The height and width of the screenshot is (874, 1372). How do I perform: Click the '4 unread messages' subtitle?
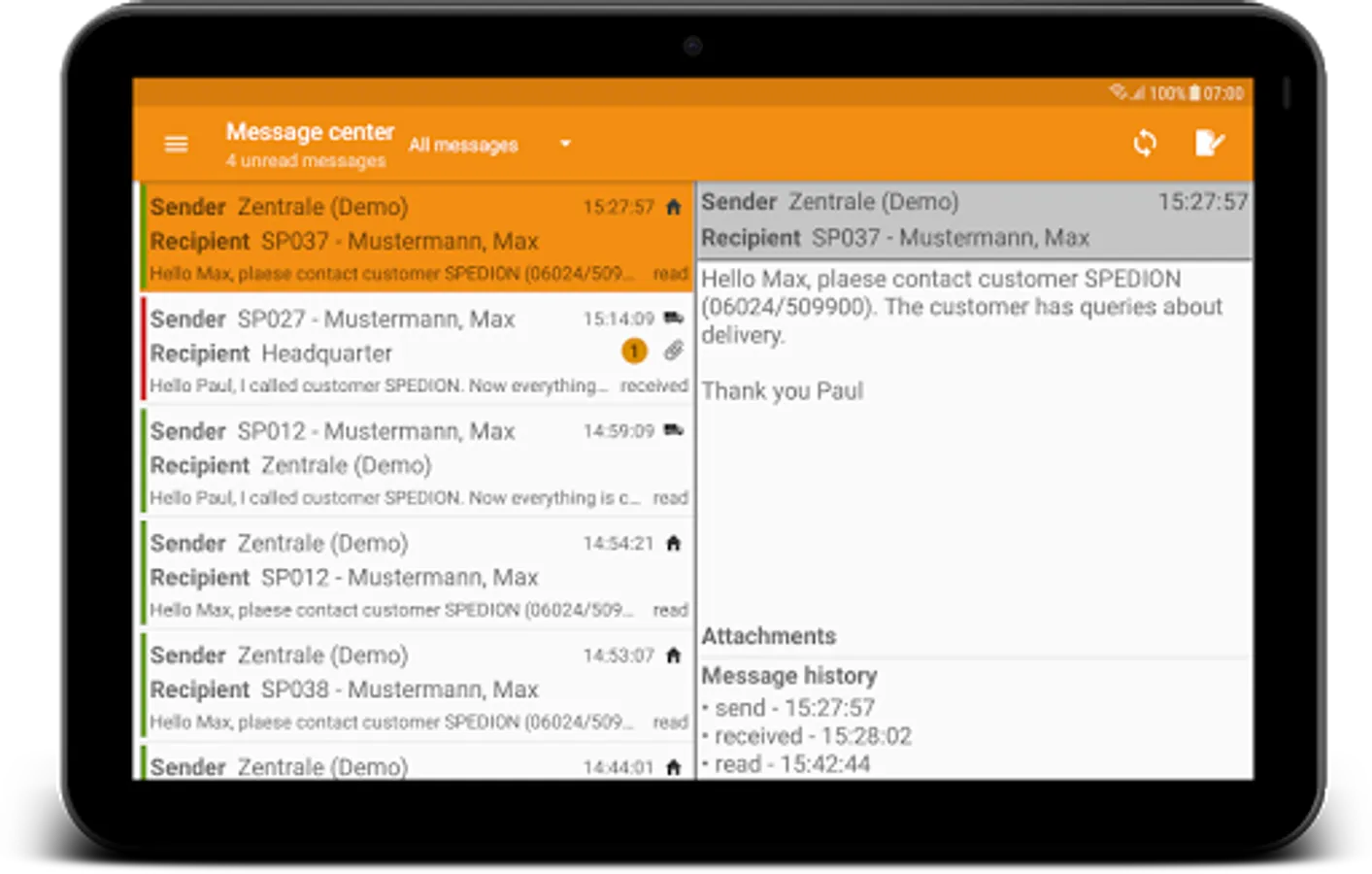click(x=306, y=161)
